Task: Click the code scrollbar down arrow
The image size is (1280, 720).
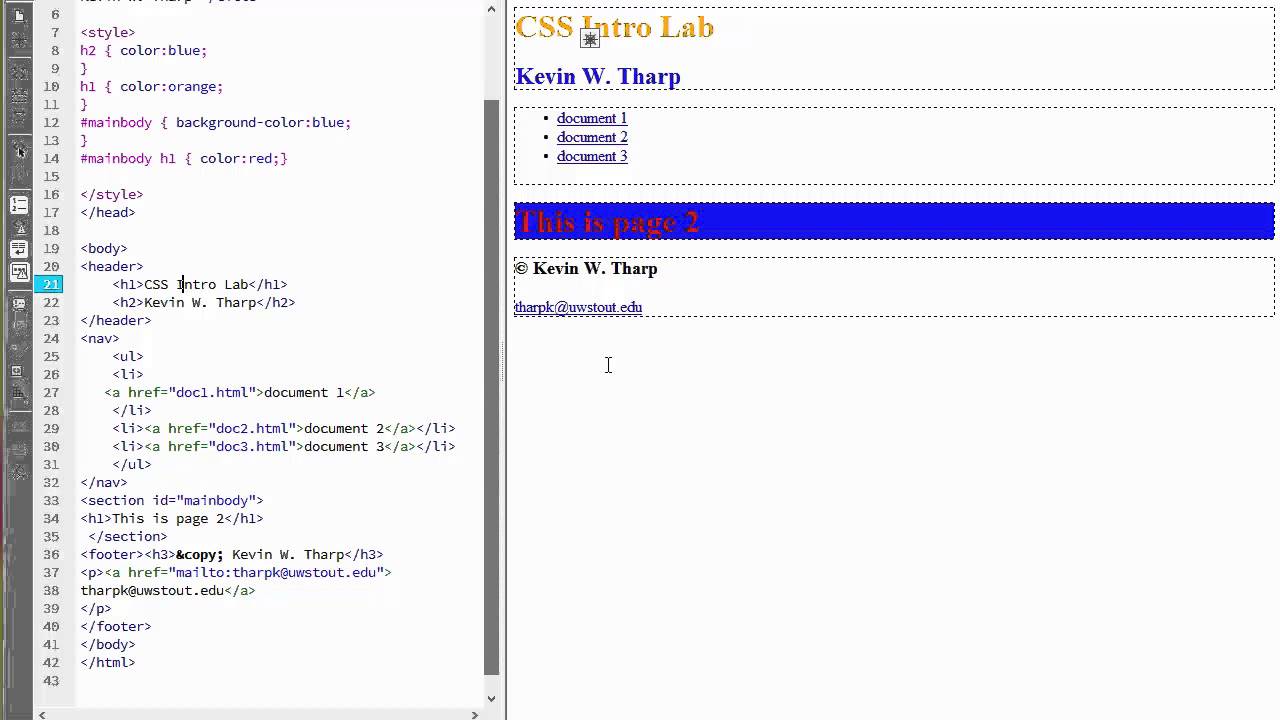Action: 491,698
